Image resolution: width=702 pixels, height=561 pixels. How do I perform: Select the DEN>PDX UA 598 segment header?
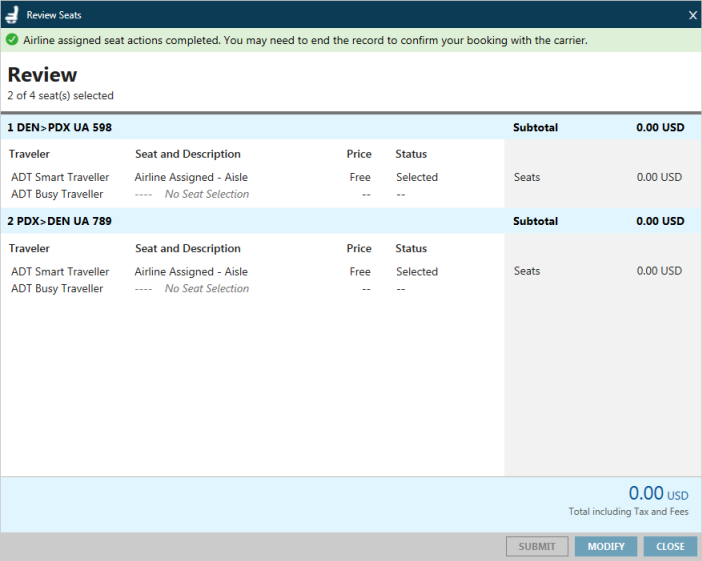point(60,128)
